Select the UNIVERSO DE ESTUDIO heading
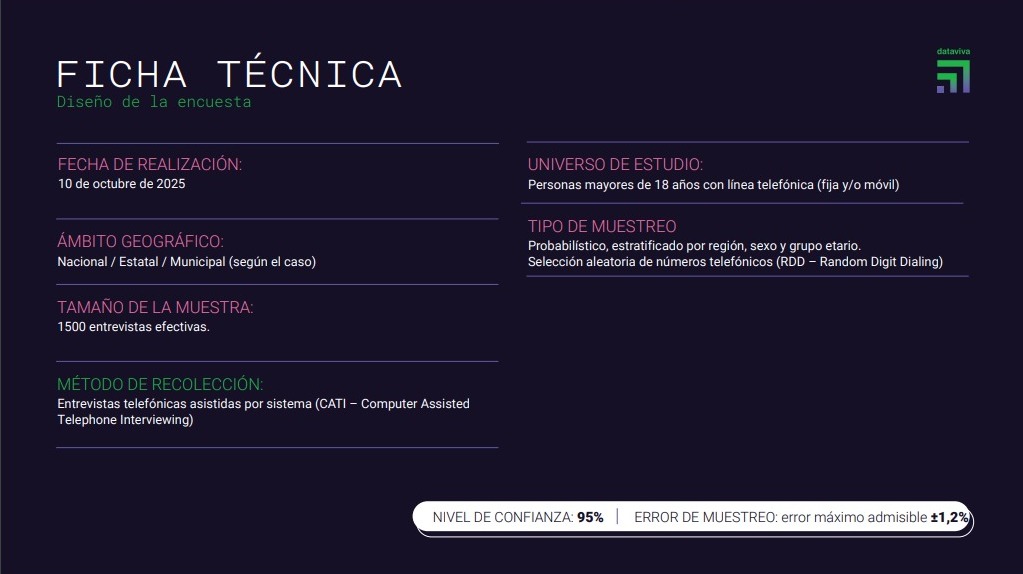The height and width of the screenshot is (574, 1023). (x=615, y=164)
